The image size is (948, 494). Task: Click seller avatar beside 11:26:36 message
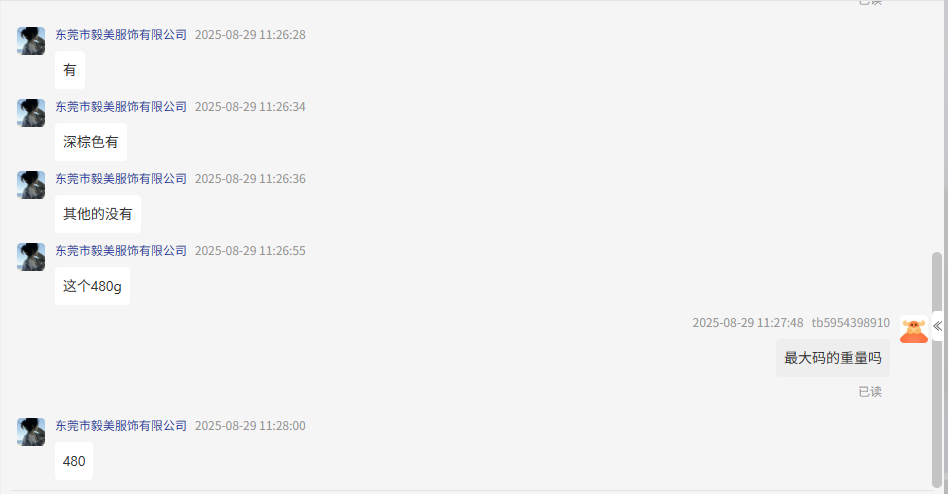31,184
